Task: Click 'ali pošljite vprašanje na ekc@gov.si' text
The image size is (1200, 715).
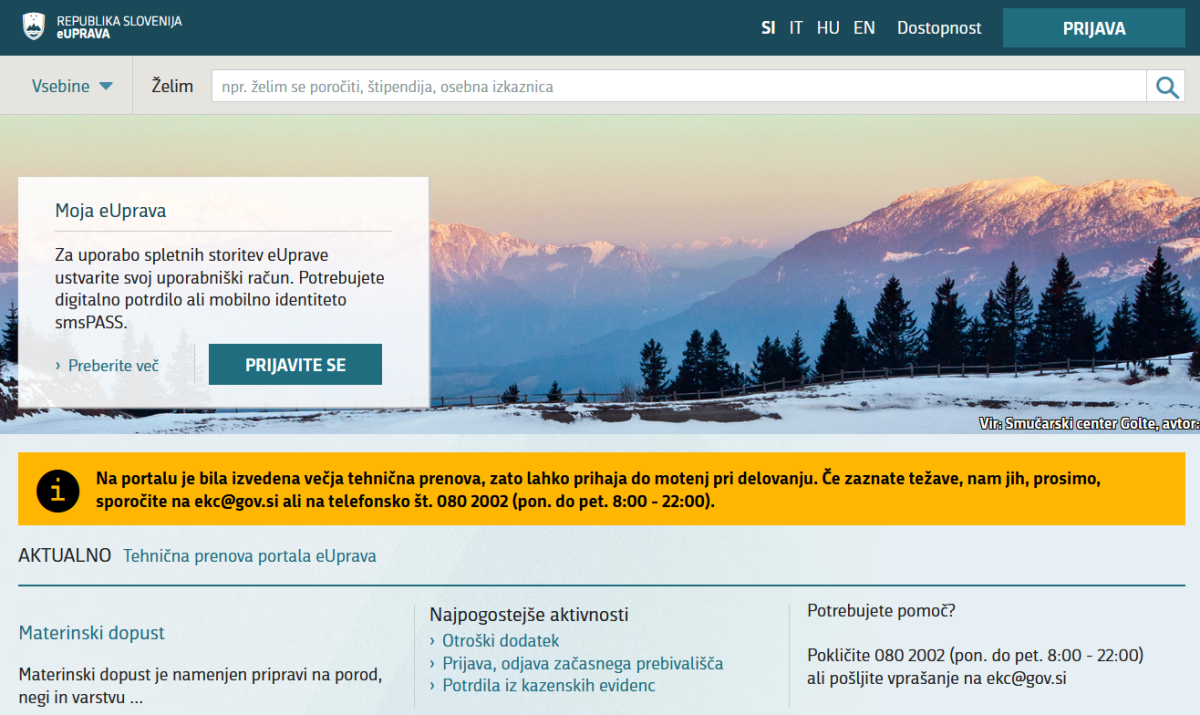Action: (x=937, y=679)
